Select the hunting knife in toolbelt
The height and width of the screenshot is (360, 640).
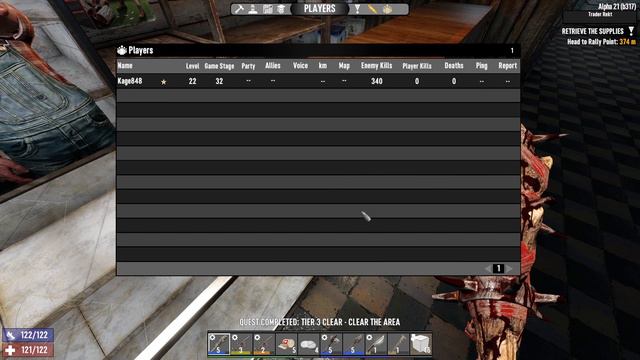point(376,344)
